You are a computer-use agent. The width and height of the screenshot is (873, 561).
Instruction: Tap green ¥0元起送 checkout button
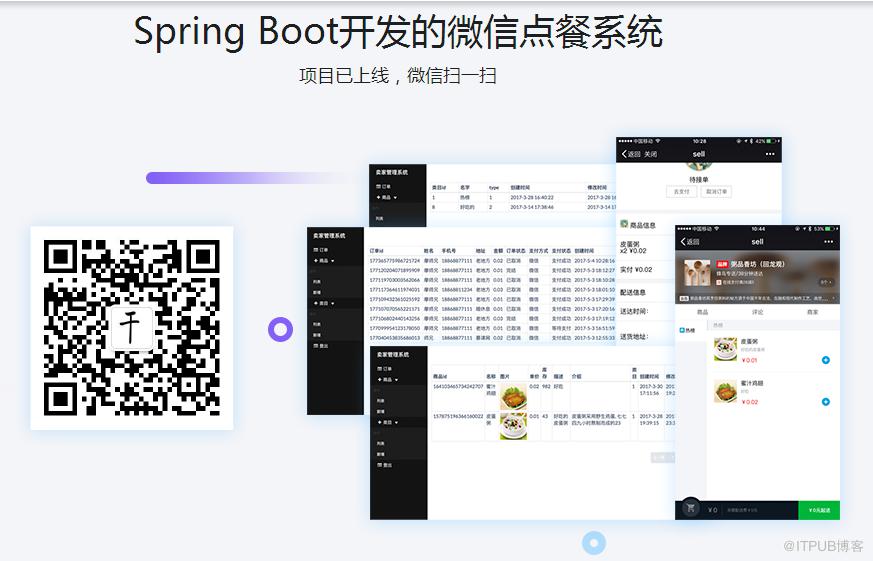(x=819, y=510)
